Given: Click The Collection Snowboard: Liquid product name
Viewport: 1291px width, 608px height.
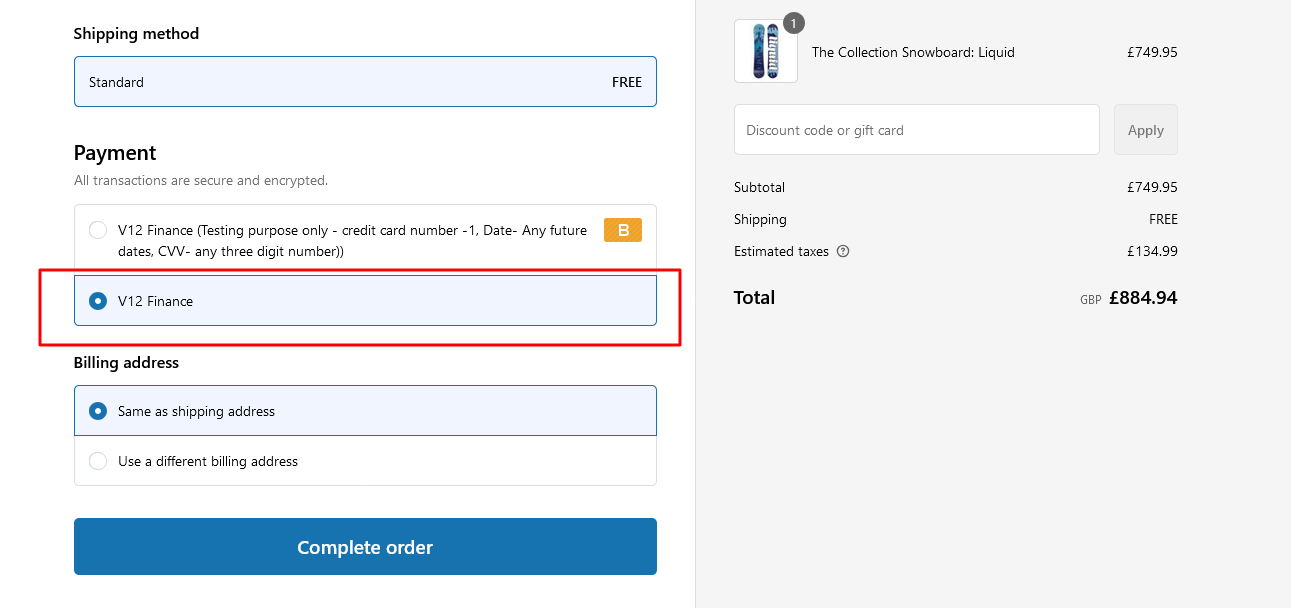Looking at the screenshot, I should pyautogui.click(x=913, y=52).
